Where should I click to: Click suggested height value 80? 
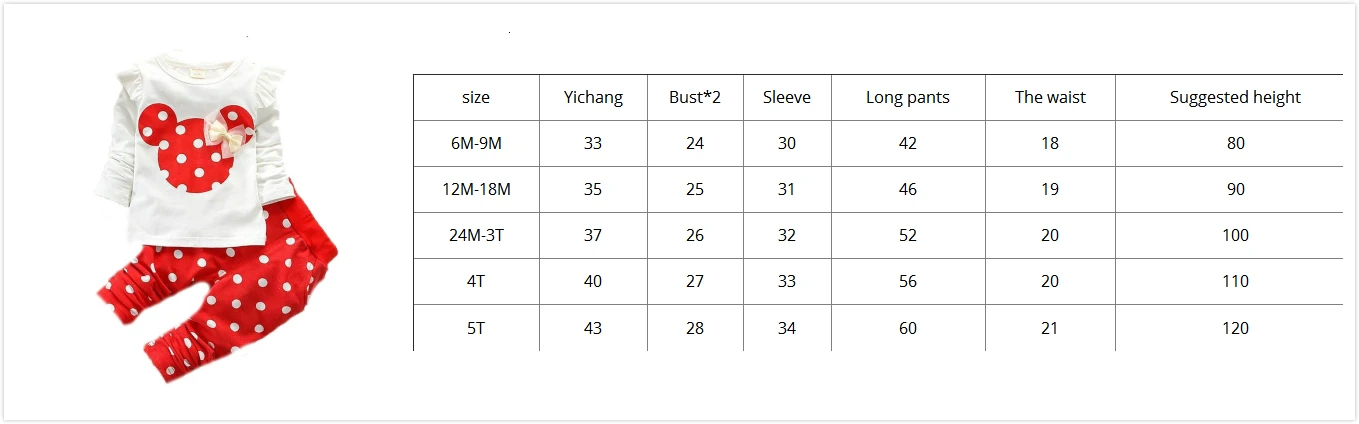[1236, 143]
